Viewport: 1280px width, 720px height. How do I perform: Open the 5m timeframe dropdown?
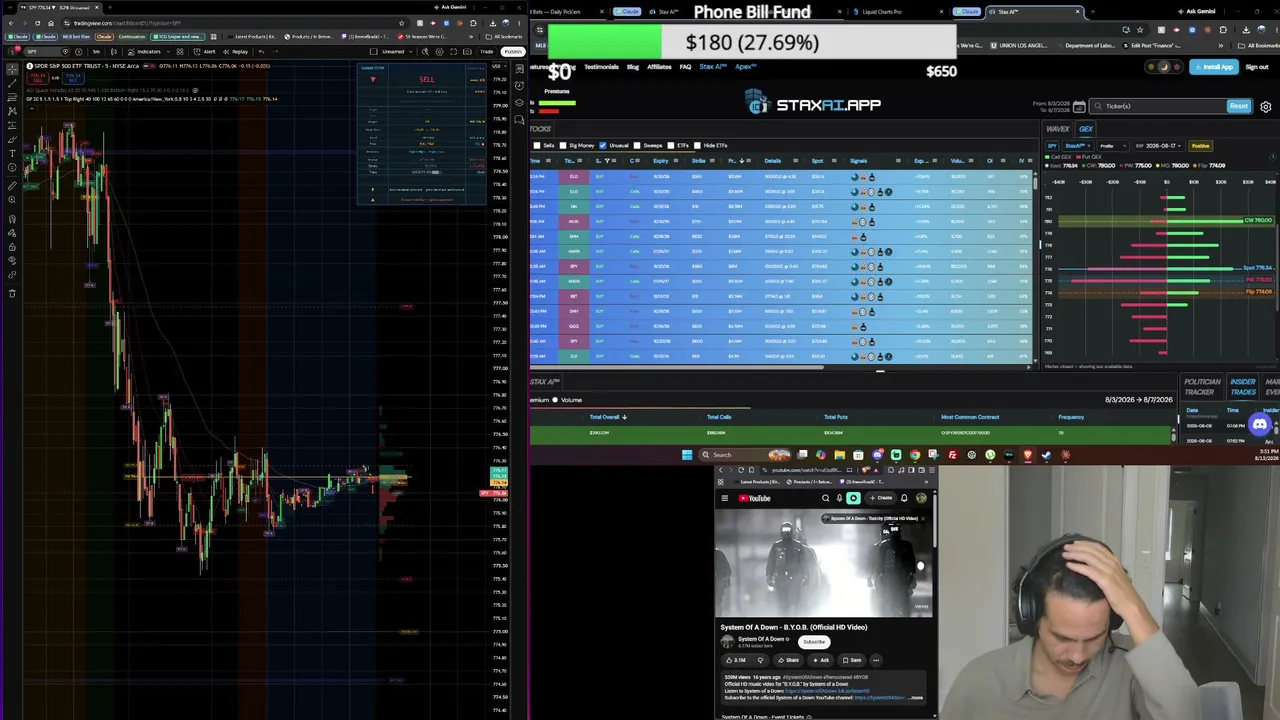point(96,51)
